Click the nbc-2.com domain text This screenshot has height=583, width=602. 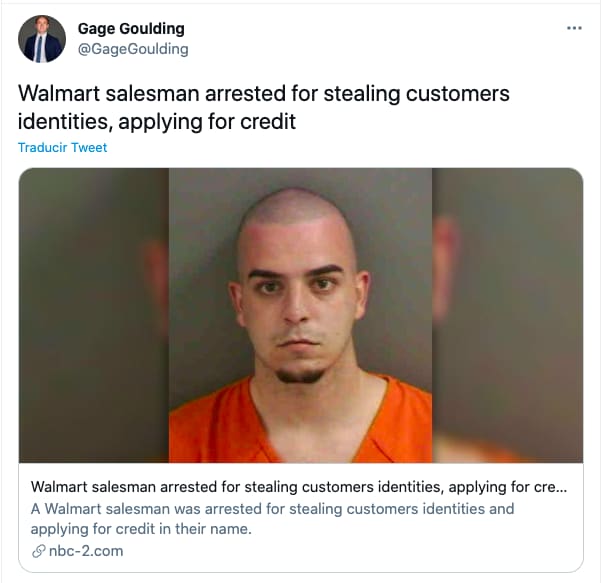click(86, 551)
